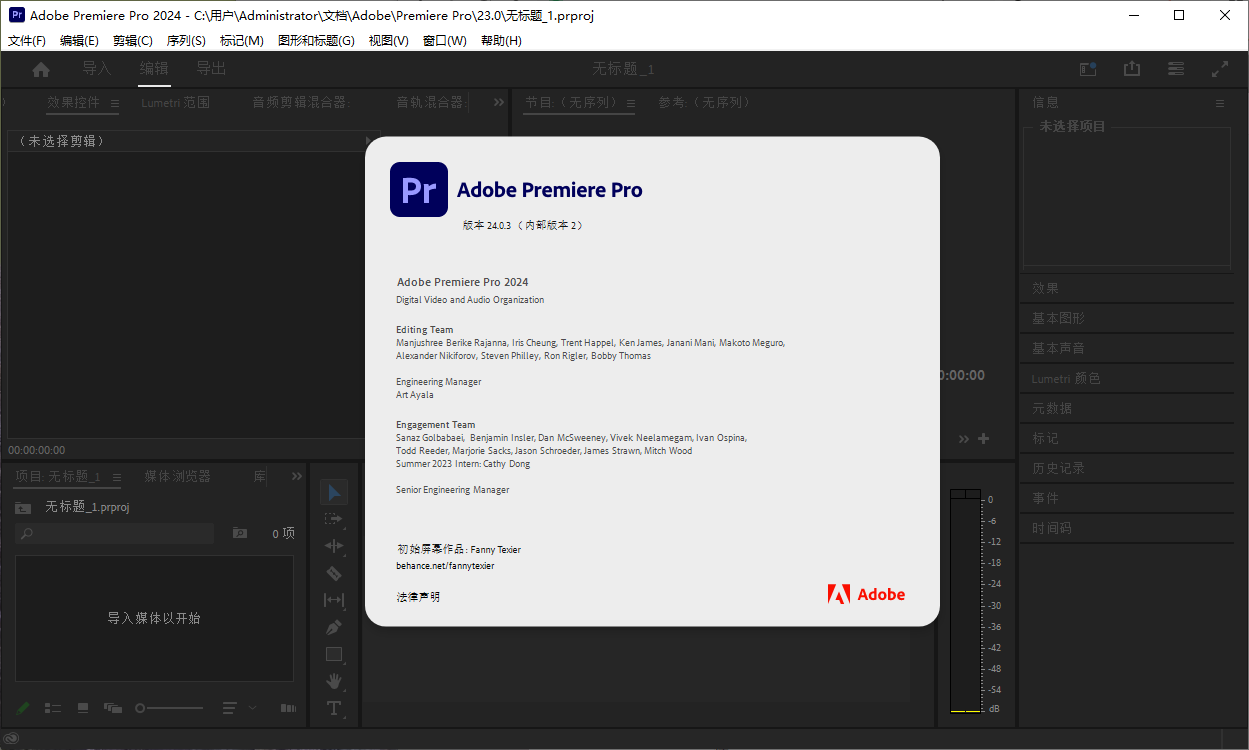
Task: Open the 信息 panel menu
Action: 1220,103
